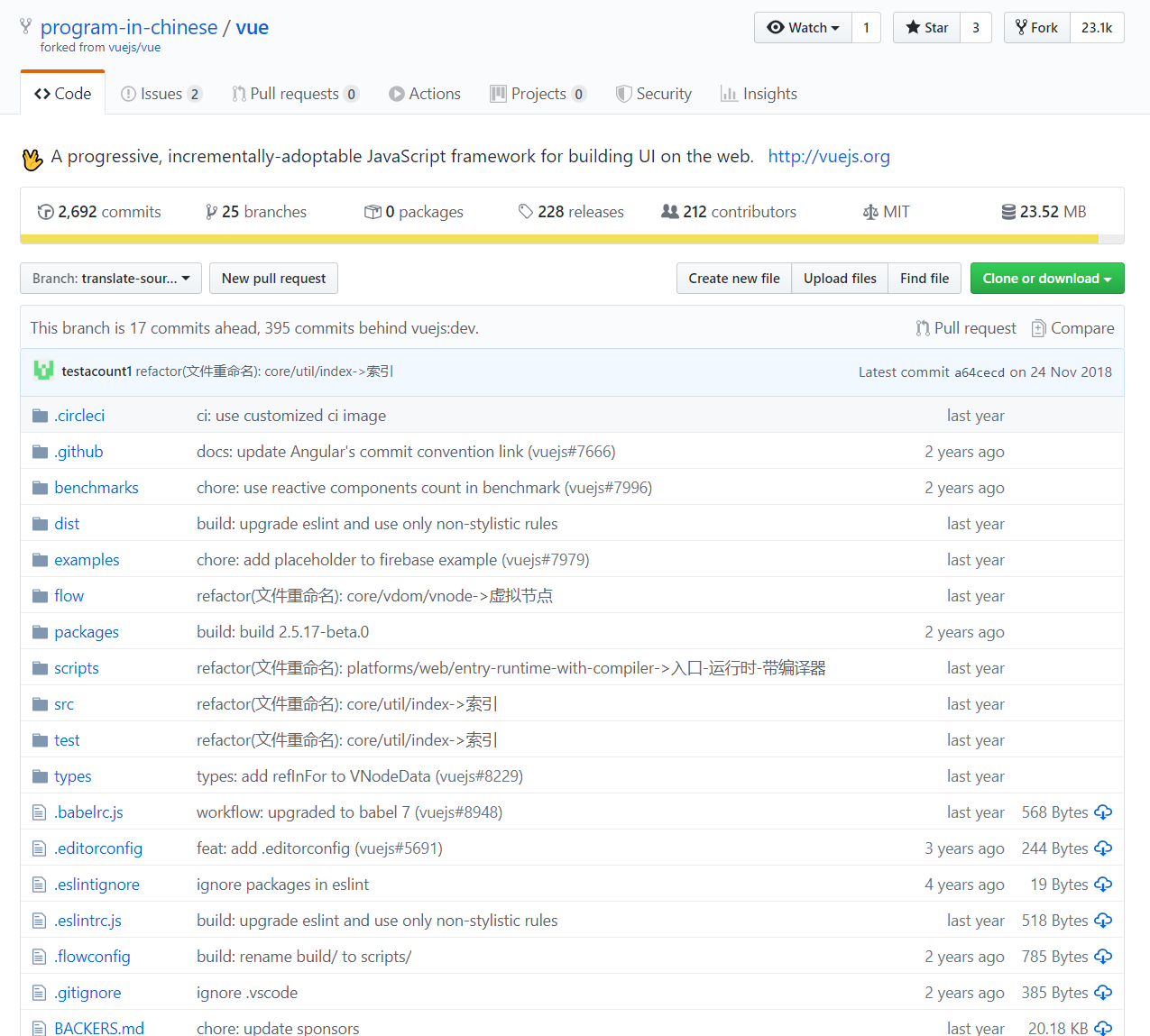
Task: Download .eslintrc.js via the cloud icon
Action: tap(1103, 921)
